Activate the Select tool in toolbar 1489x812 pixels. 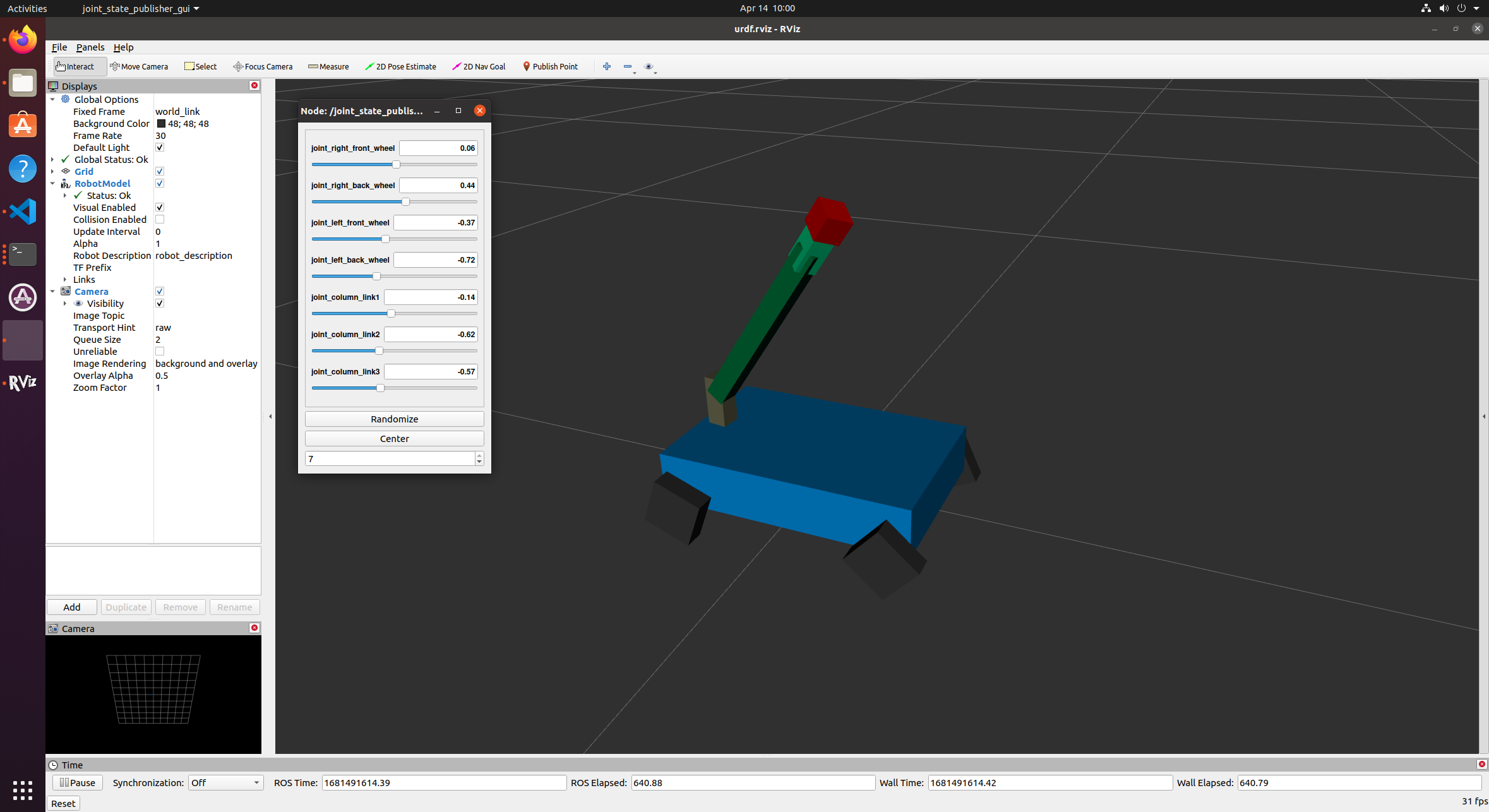pos(200,66)
